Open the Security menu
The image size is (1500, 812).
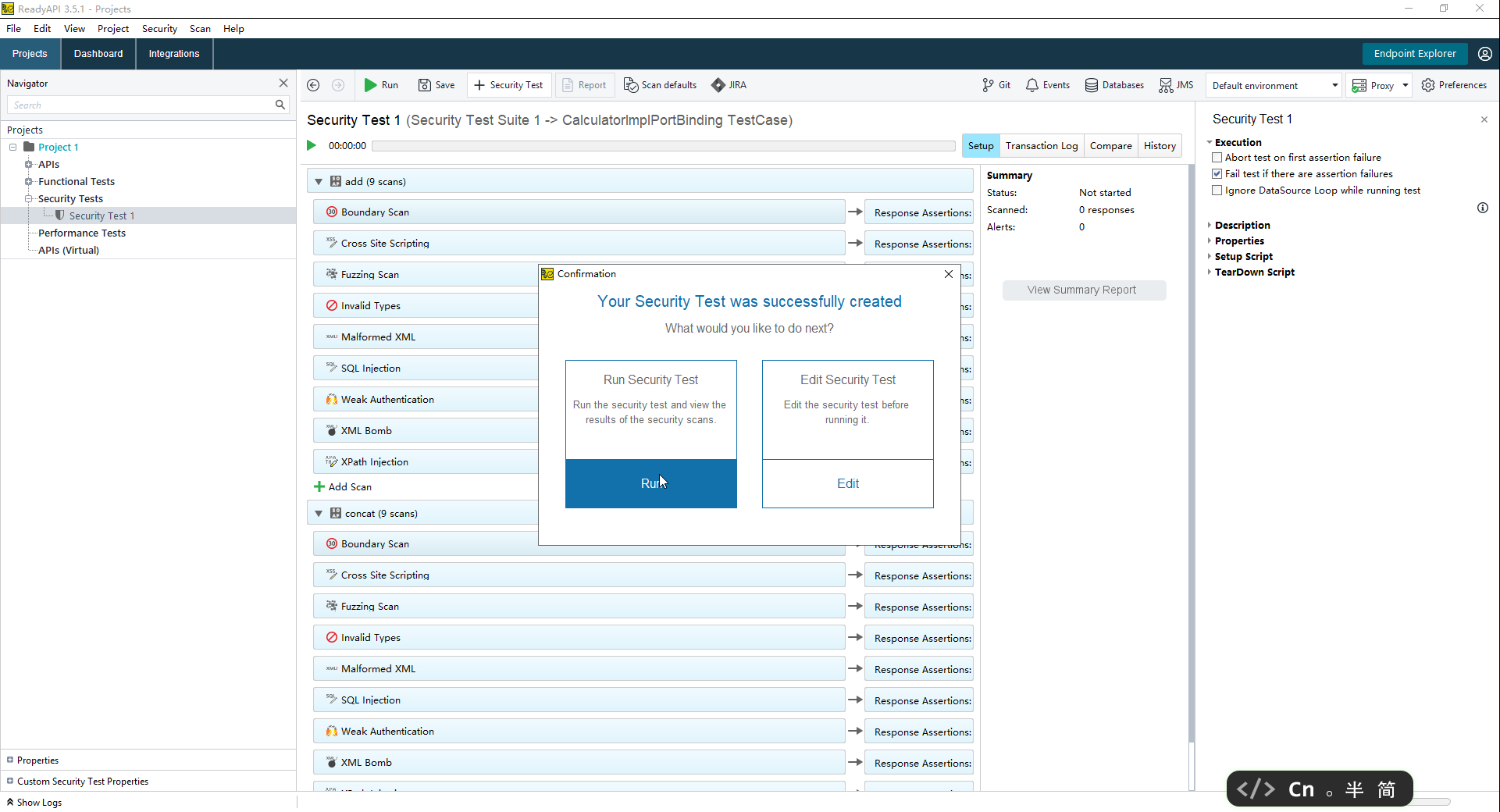(159, 29)
